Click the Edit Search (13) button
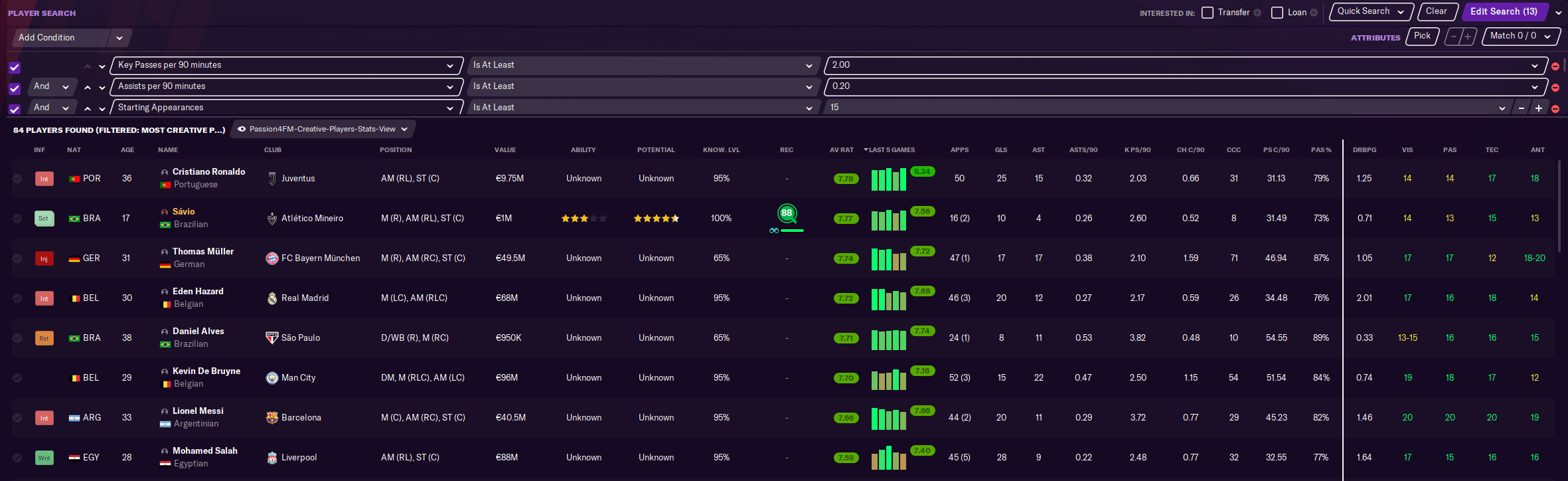Image resolution: width=1568 pixels, height=481 pixels. (1504, 11)
